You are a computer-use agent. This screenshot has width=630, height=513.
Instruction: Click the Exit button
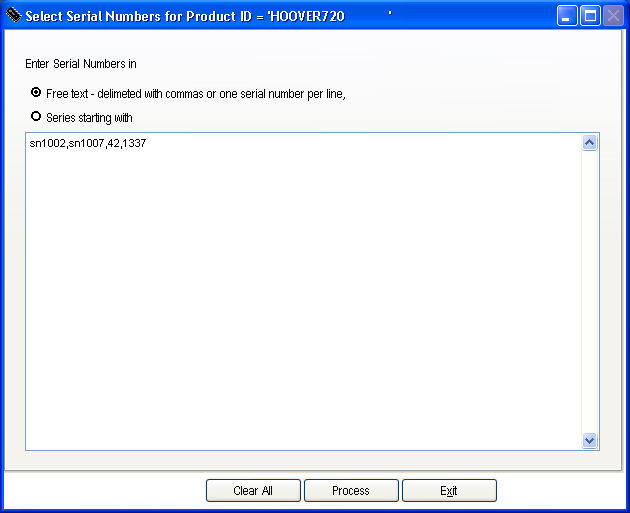(x=449, y=491)
